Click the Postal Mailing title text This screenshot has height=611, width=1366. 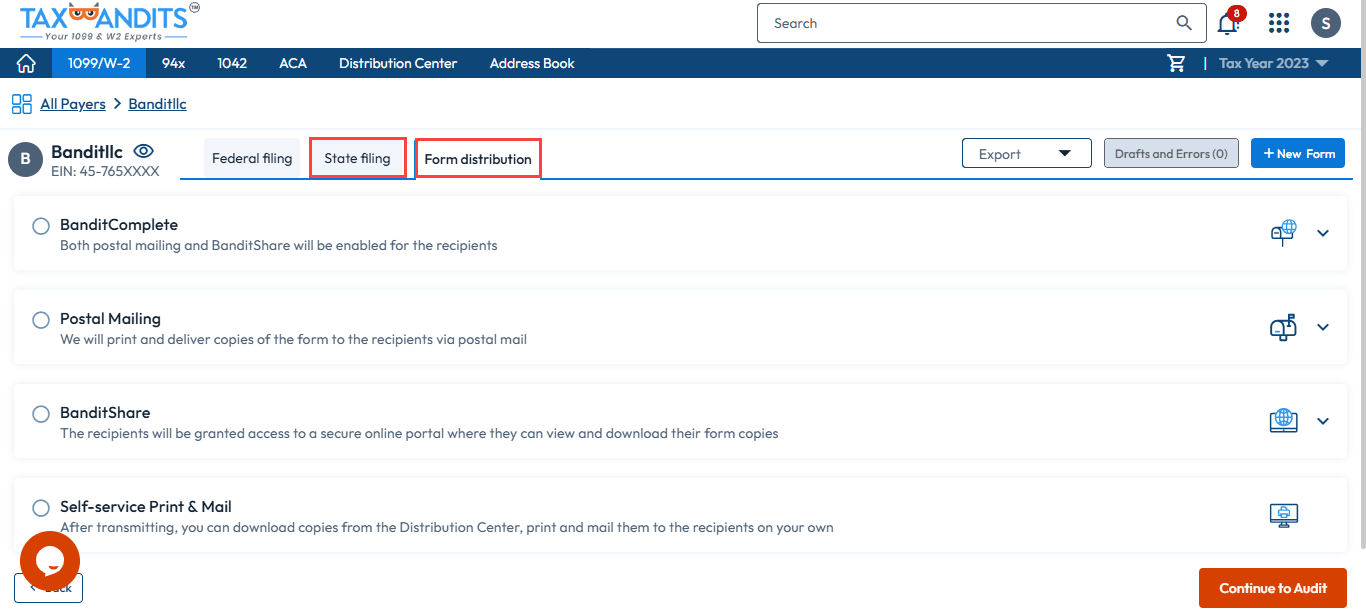[110, 319]
